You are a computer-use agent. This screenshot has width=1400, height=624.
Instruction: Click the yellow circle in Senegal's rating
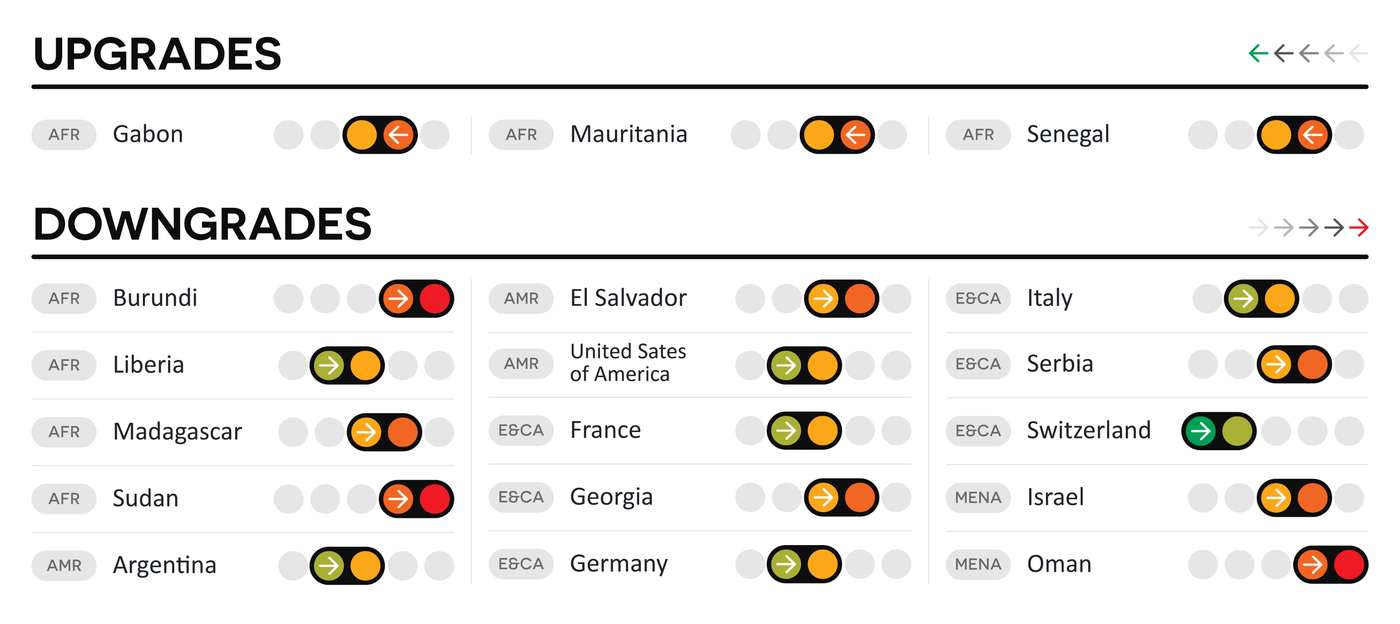coord(1275,135)
